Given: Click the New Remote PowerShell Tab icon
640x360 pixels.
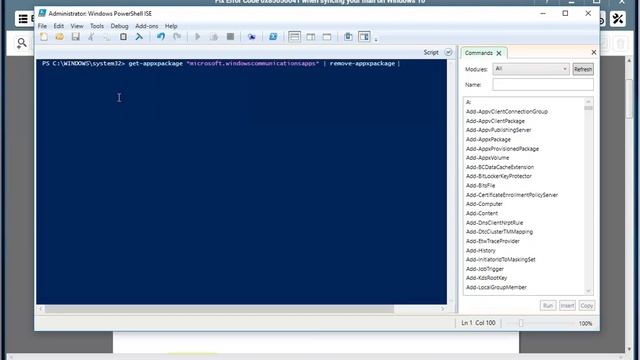Looking at the screenshot, I should 251,37.
